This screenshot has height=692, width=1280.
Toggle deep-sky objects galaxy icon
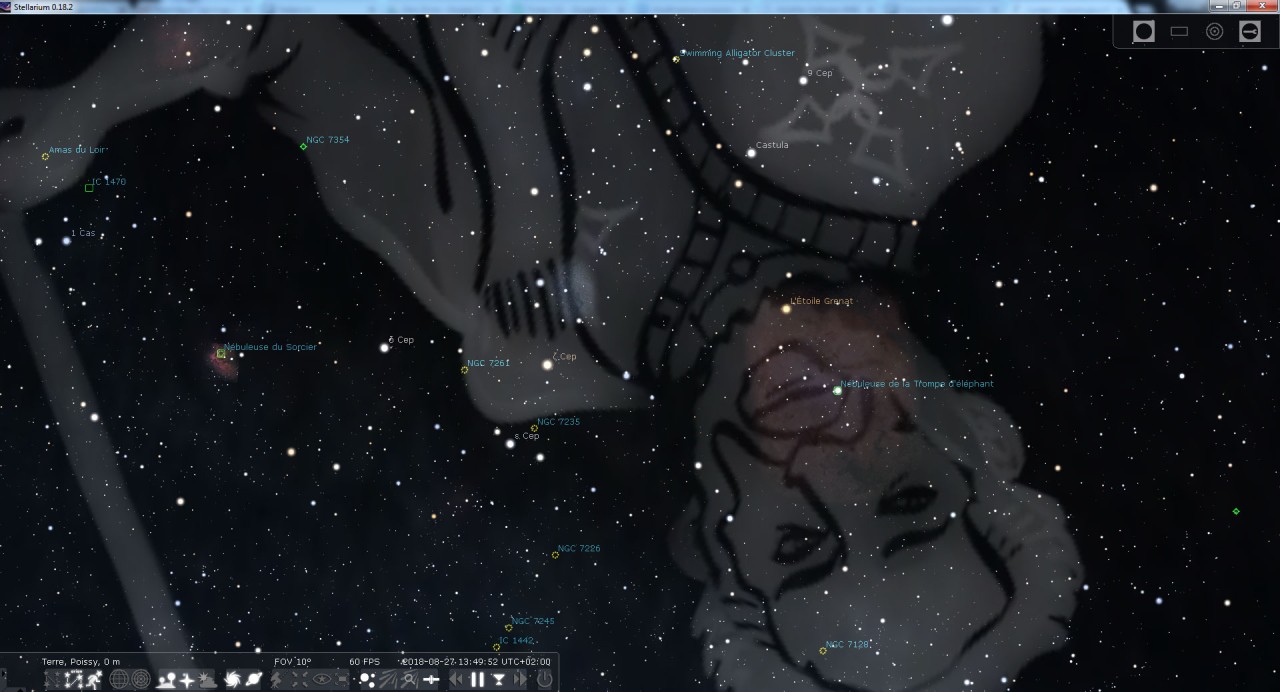tap(233, 680)
